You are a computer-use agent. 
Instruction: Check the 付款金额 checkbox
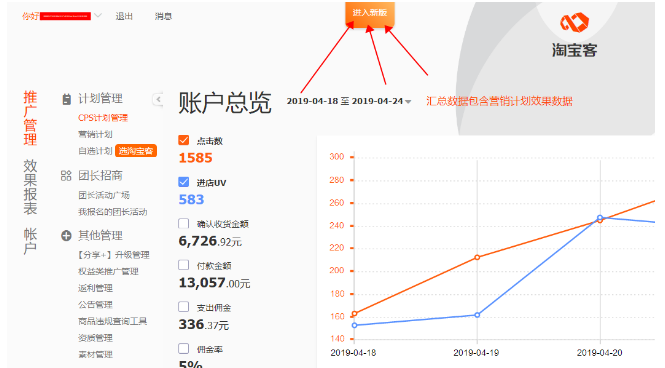(x=184, y=265)
